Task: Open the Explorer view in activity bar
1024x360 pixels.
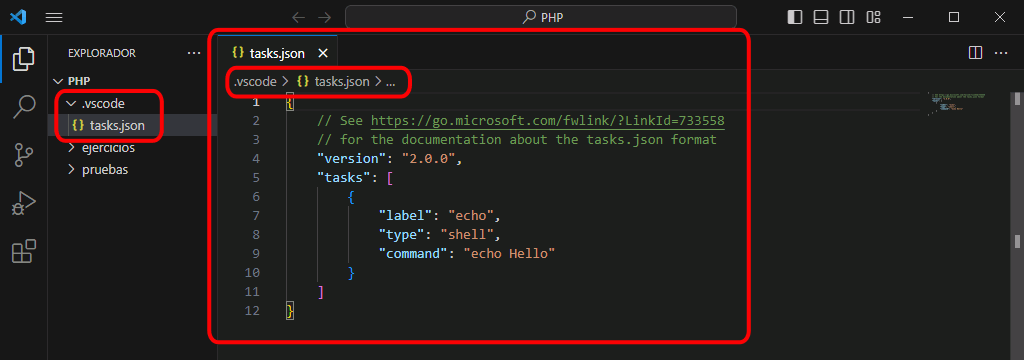Action: coord(24,59)
